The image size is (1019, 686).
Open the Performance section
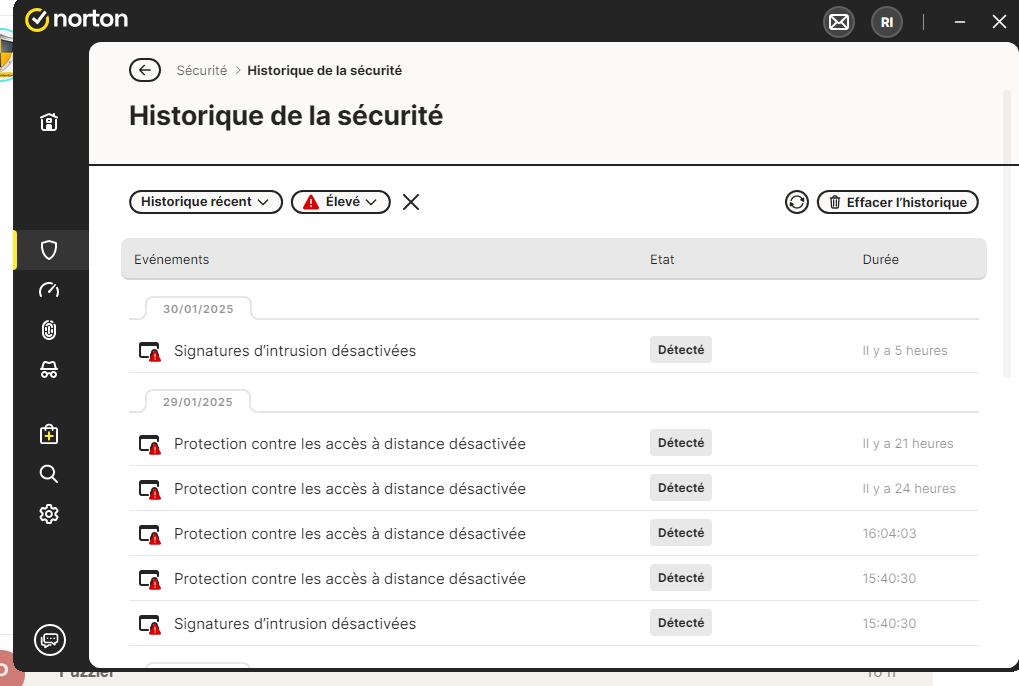click(x=49, y=290)
